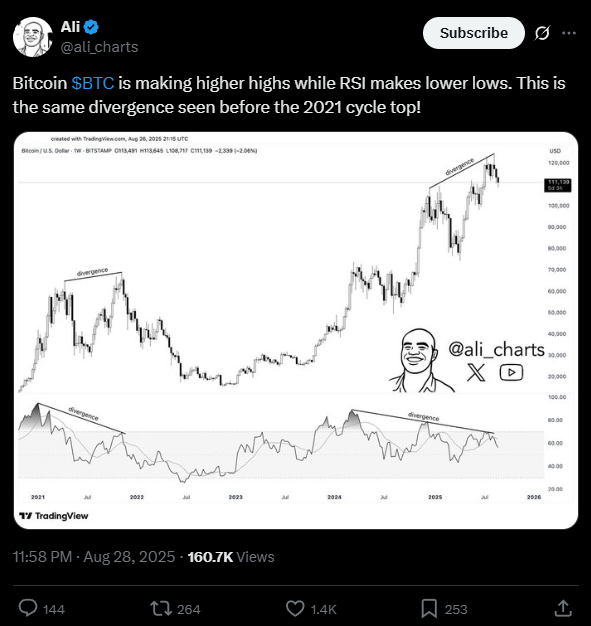Click the blue verified badge
This screenshot has height=626, width=591.
point(91,27)
